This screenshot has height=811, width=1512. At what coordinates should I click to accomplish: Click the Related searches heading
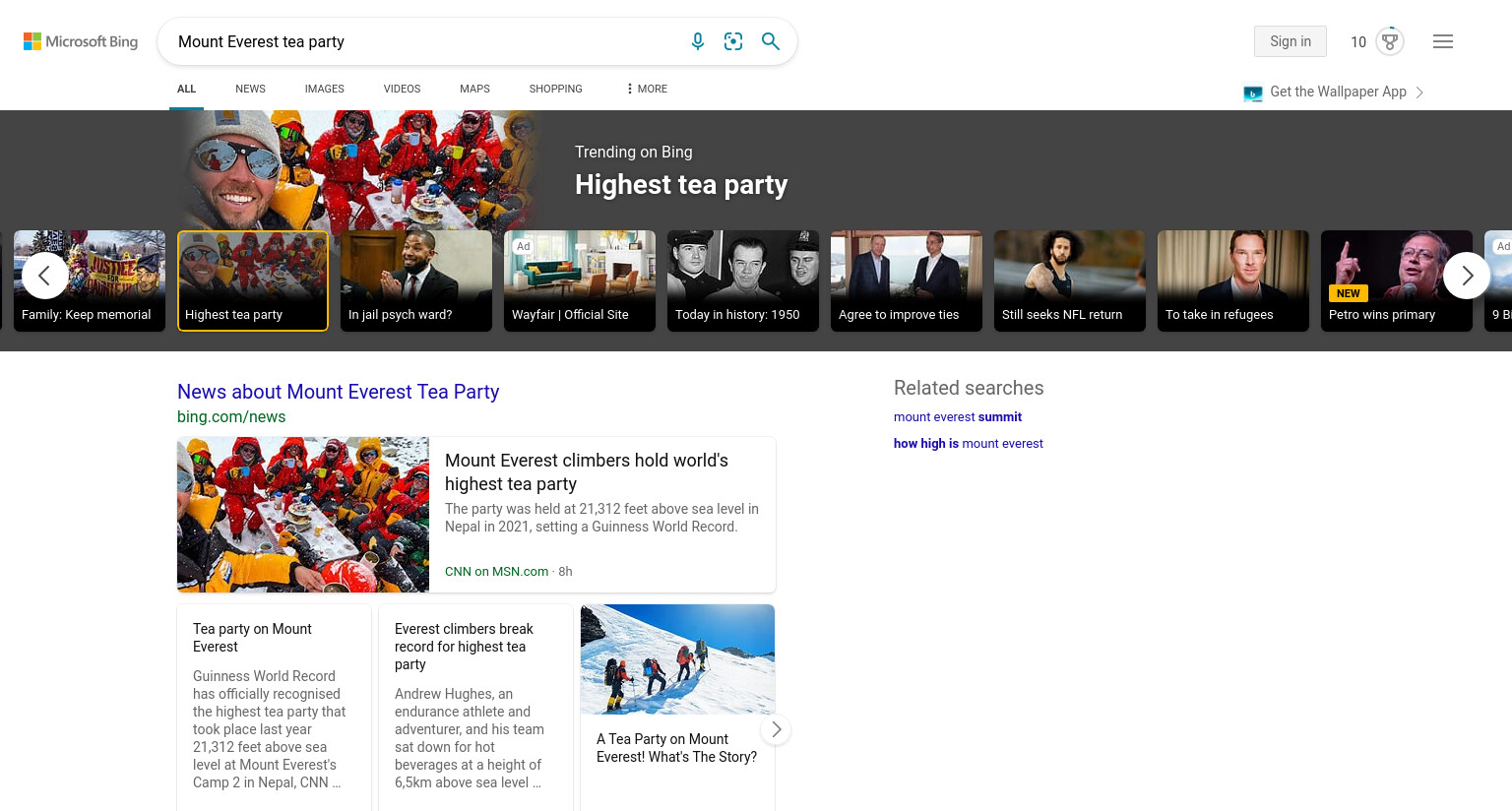969,388
